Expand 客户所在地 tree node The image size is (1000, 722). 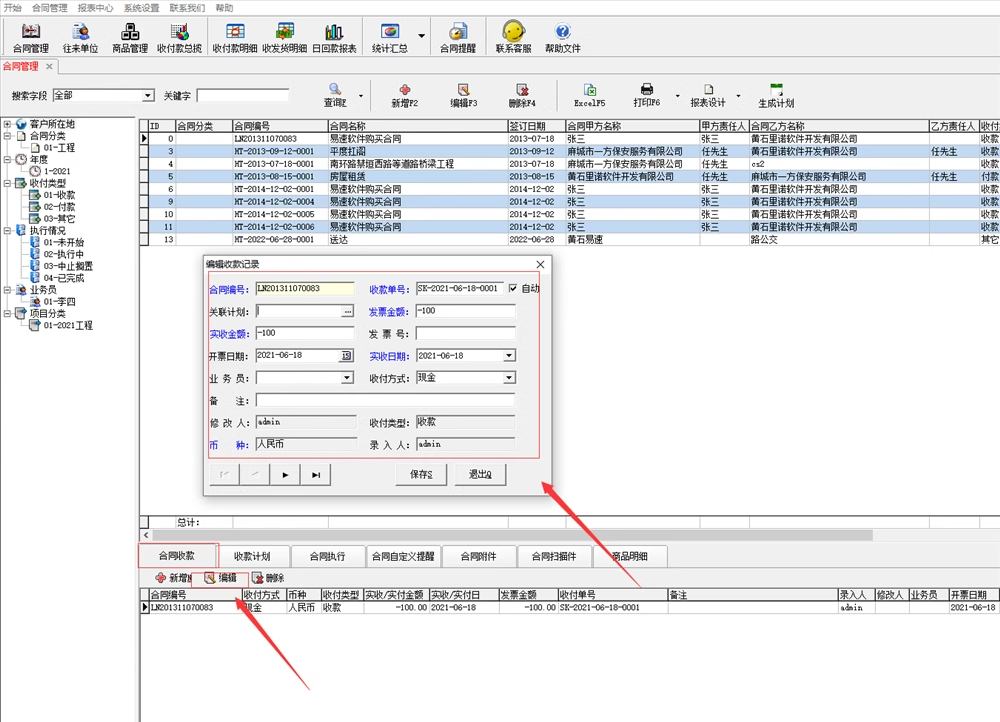coord(7,124)
